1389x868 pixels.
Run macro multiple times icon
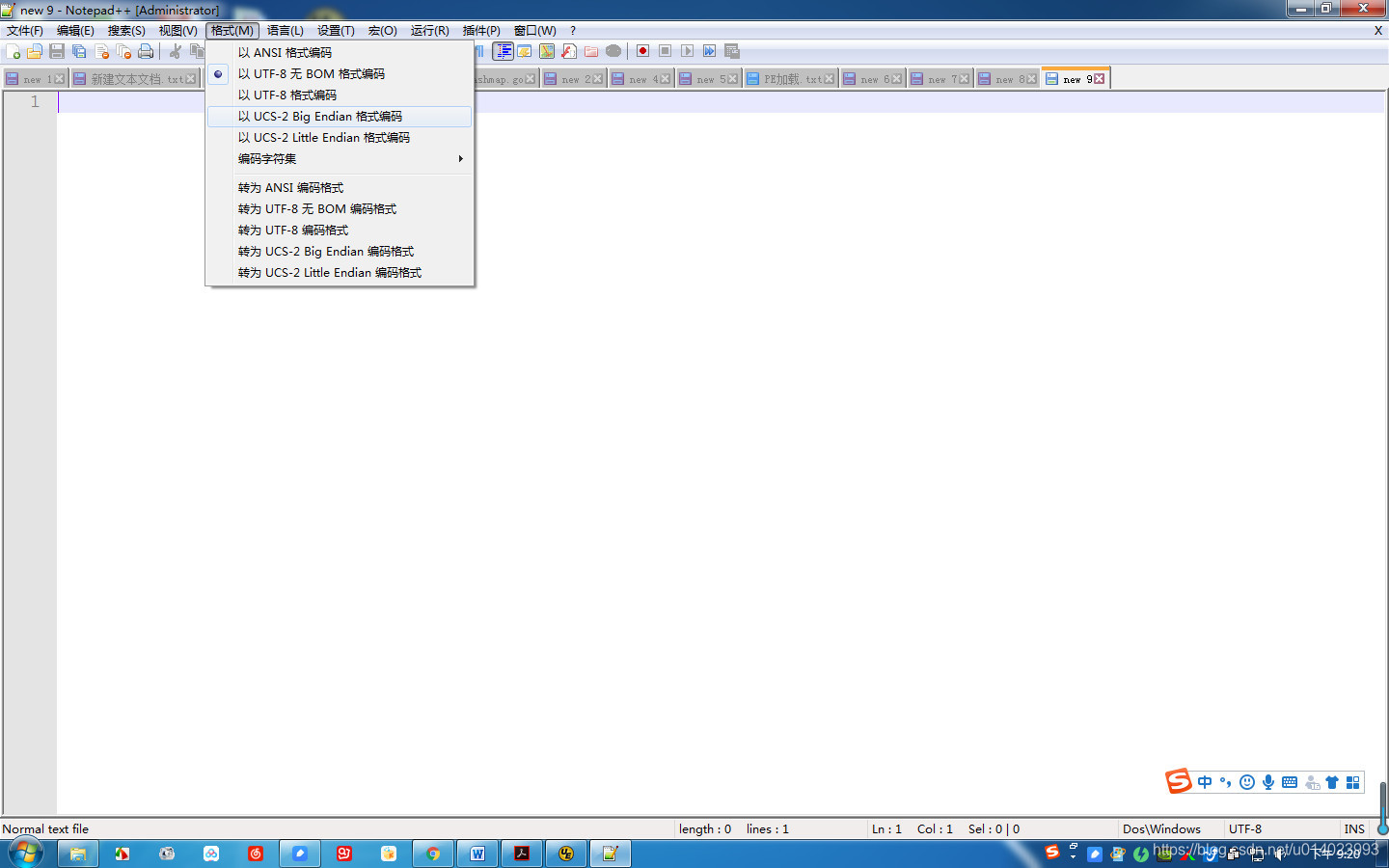709,51
